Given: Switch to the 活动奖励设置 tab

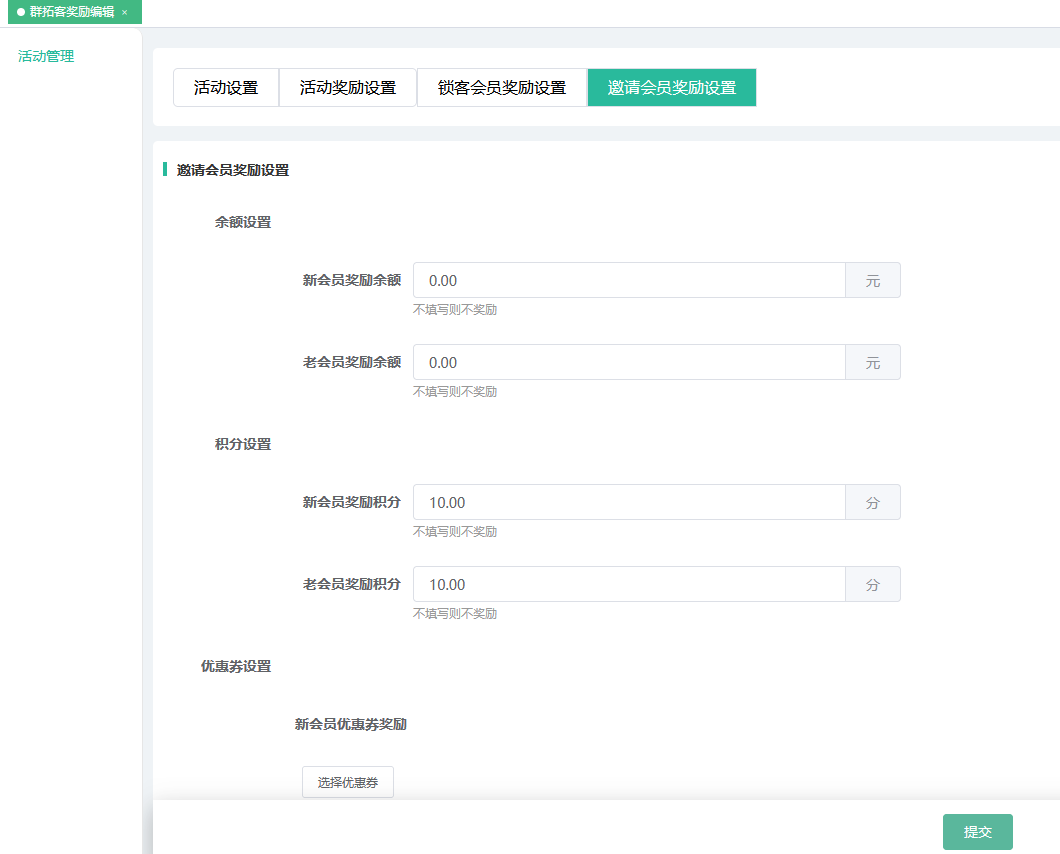Looking at the screenshot, I should (347, 87).
